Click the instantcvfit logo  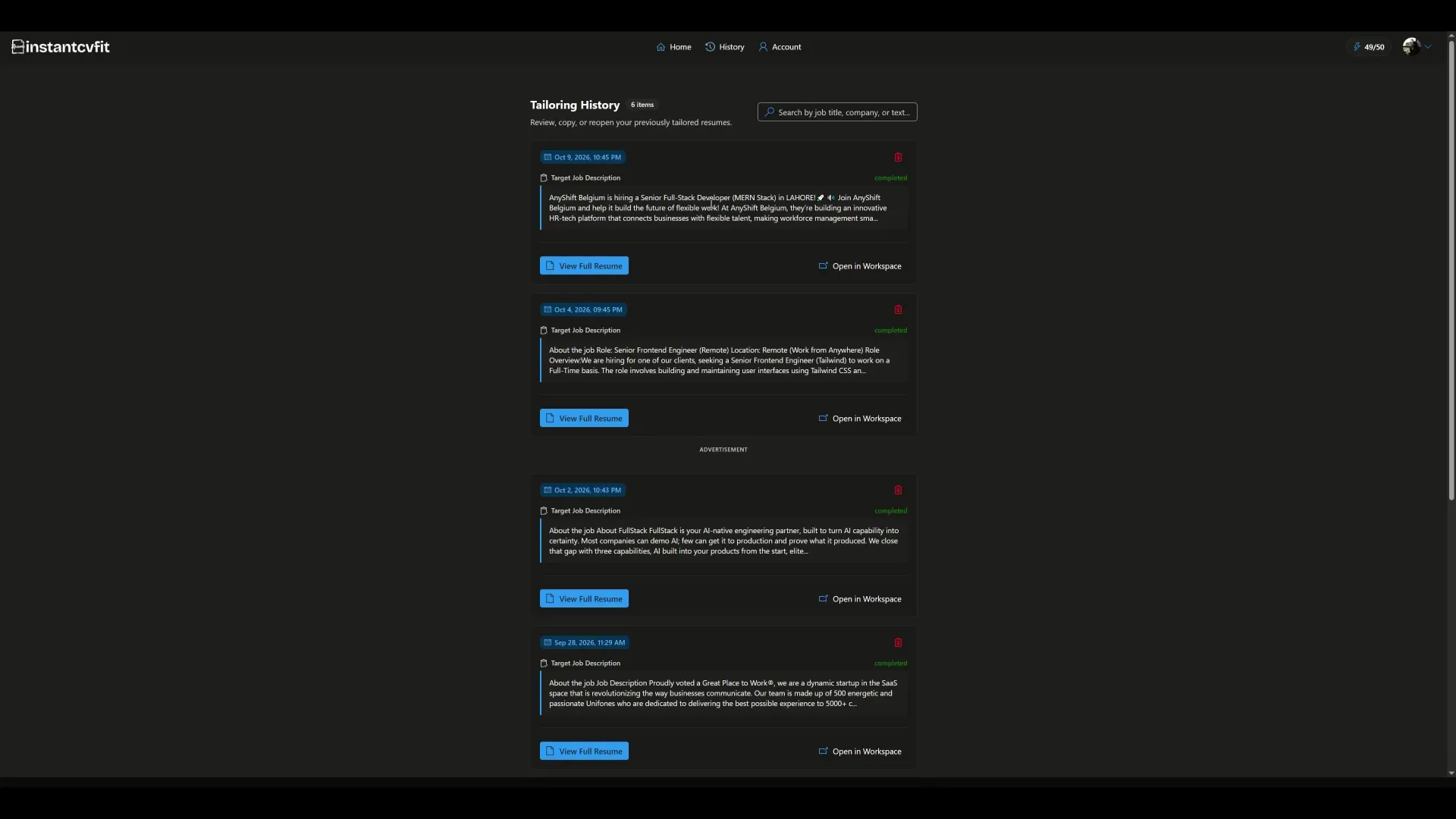tap(61, 47)
